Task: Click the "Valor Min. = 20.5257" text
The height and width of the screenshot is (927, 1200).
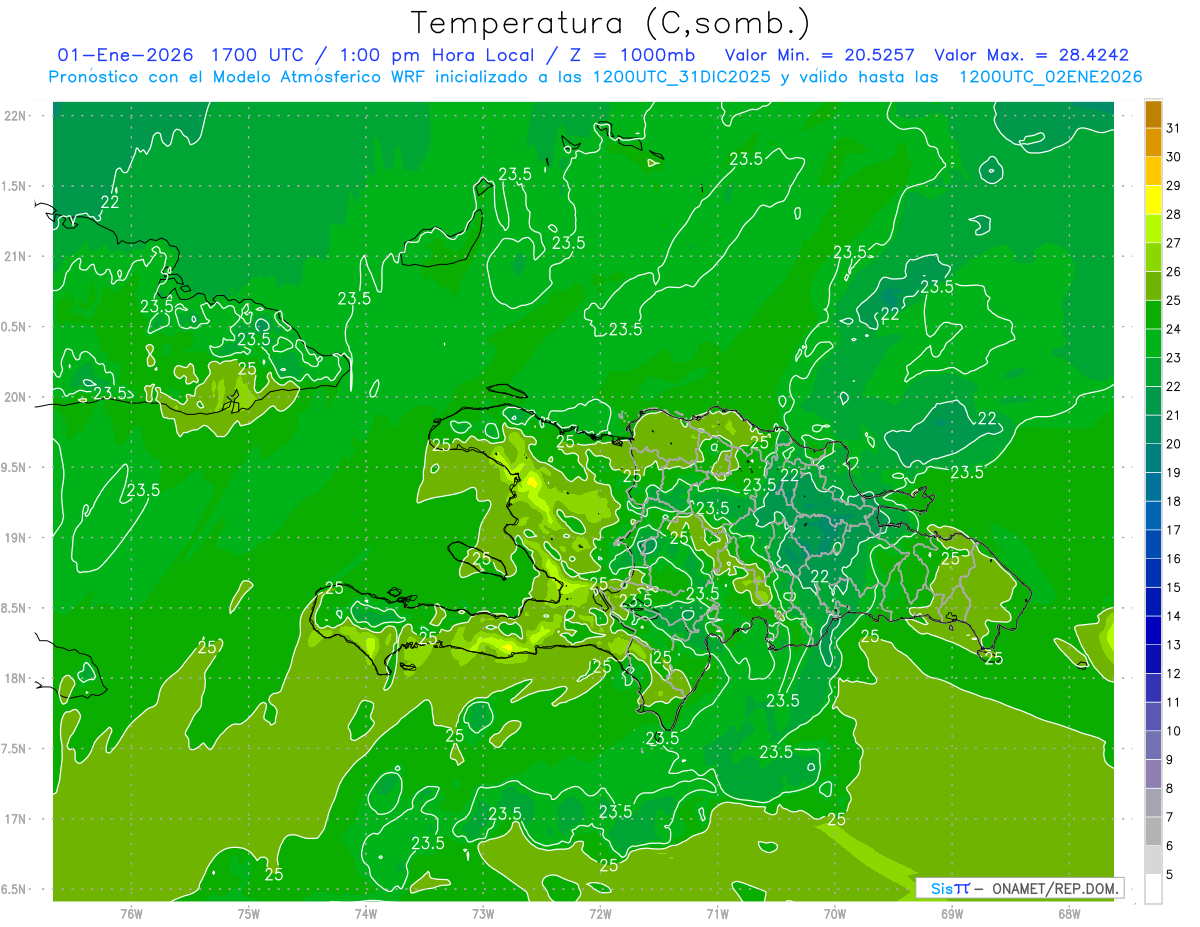Action: pos(819,55)
